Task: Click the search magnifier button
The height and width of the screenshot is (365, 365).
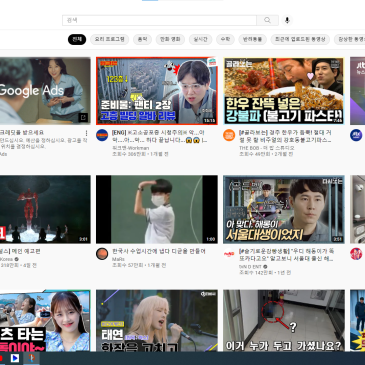Action: pos(267,20)
